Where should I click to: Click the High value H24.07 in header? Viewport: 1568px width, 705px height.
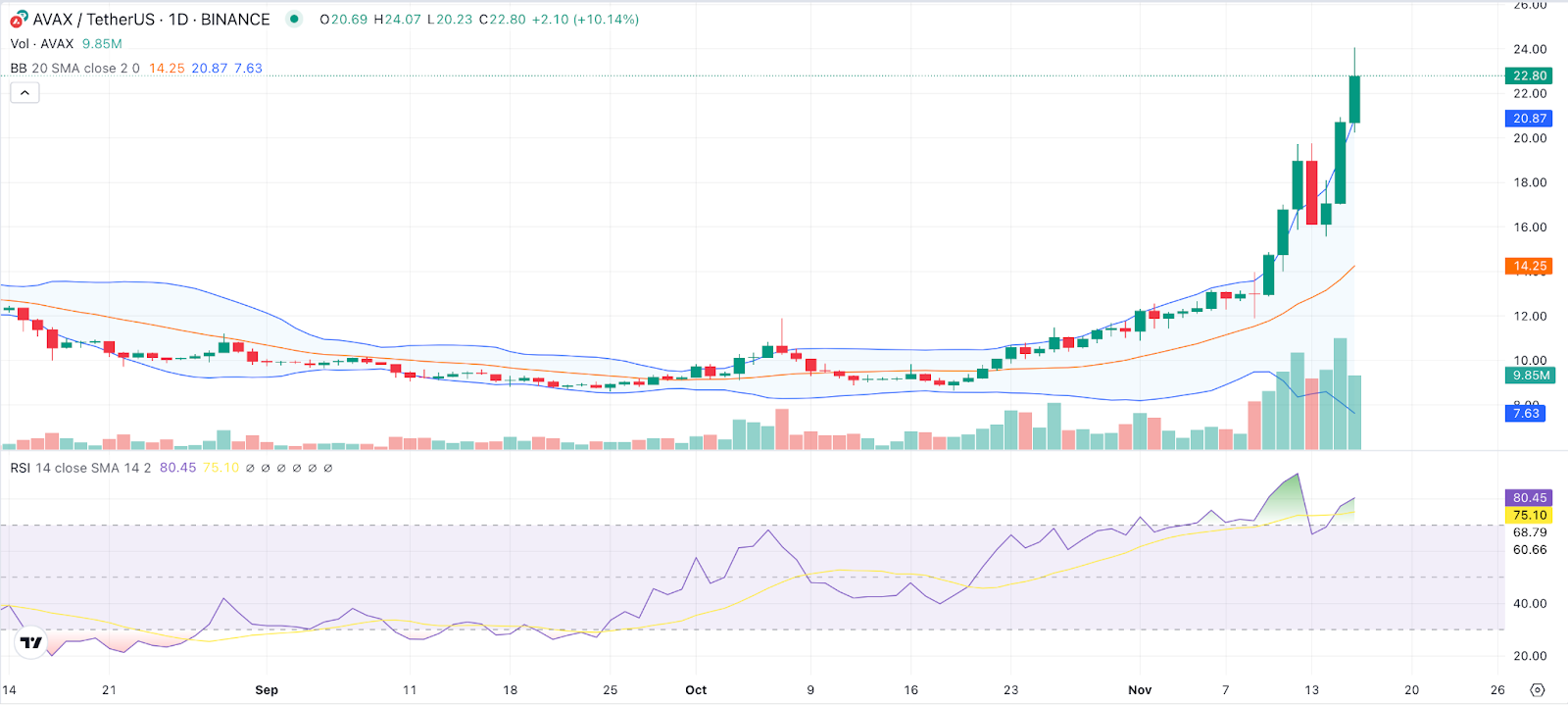(x=397, y=20)
